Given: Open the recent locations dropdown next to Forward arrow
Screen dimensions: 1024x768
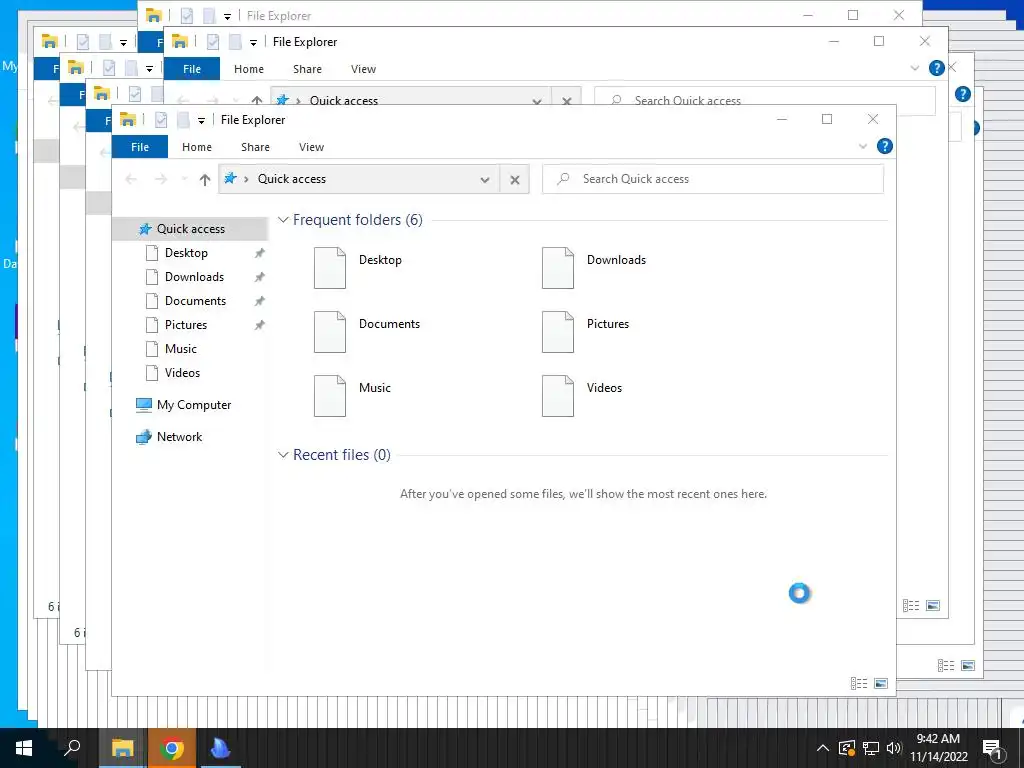Looking at the screenshot, I should 184,179.
